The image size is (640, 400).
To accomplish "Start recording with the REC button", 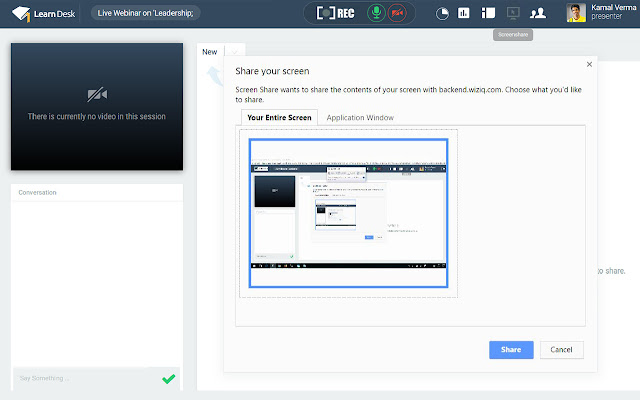I will click(335, 13).
